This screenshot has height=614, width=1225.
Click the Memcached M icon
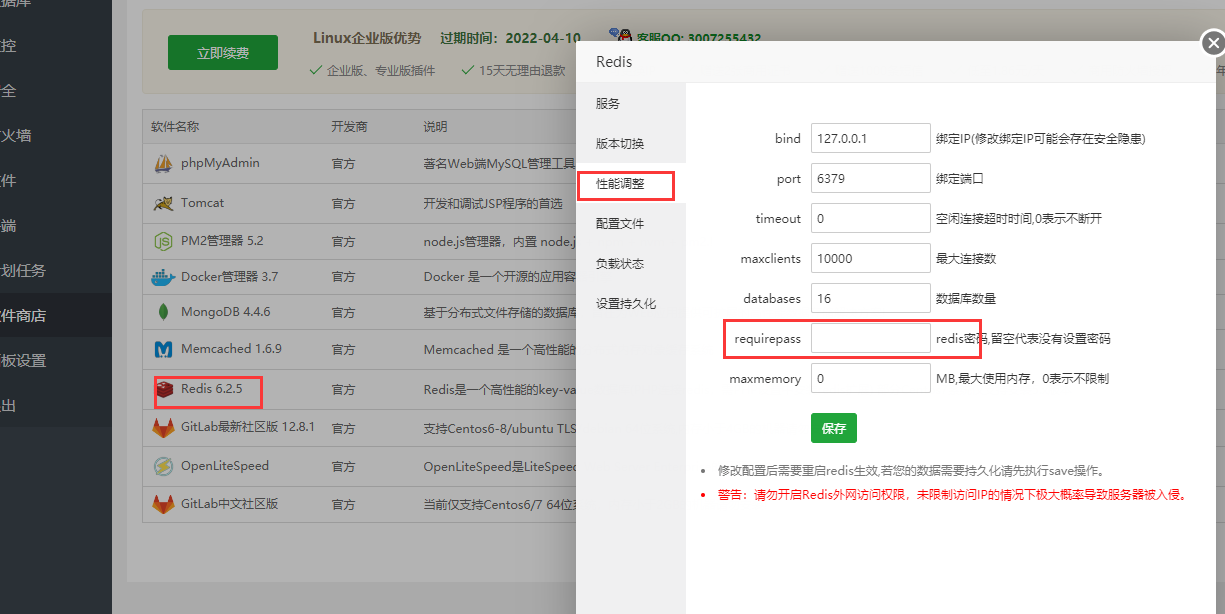click(x=163, y=350)
